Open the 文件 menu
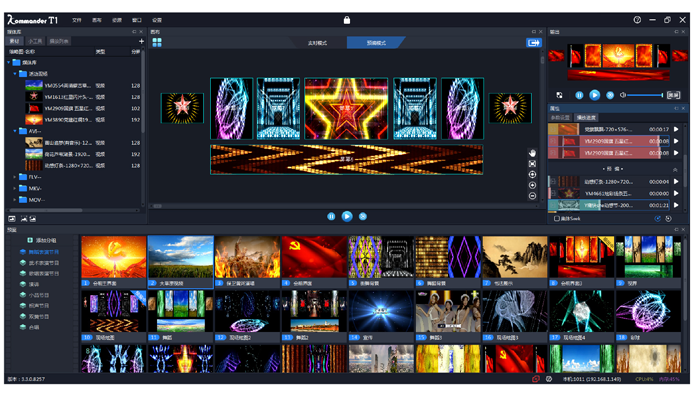 click(x=76, y=19)
